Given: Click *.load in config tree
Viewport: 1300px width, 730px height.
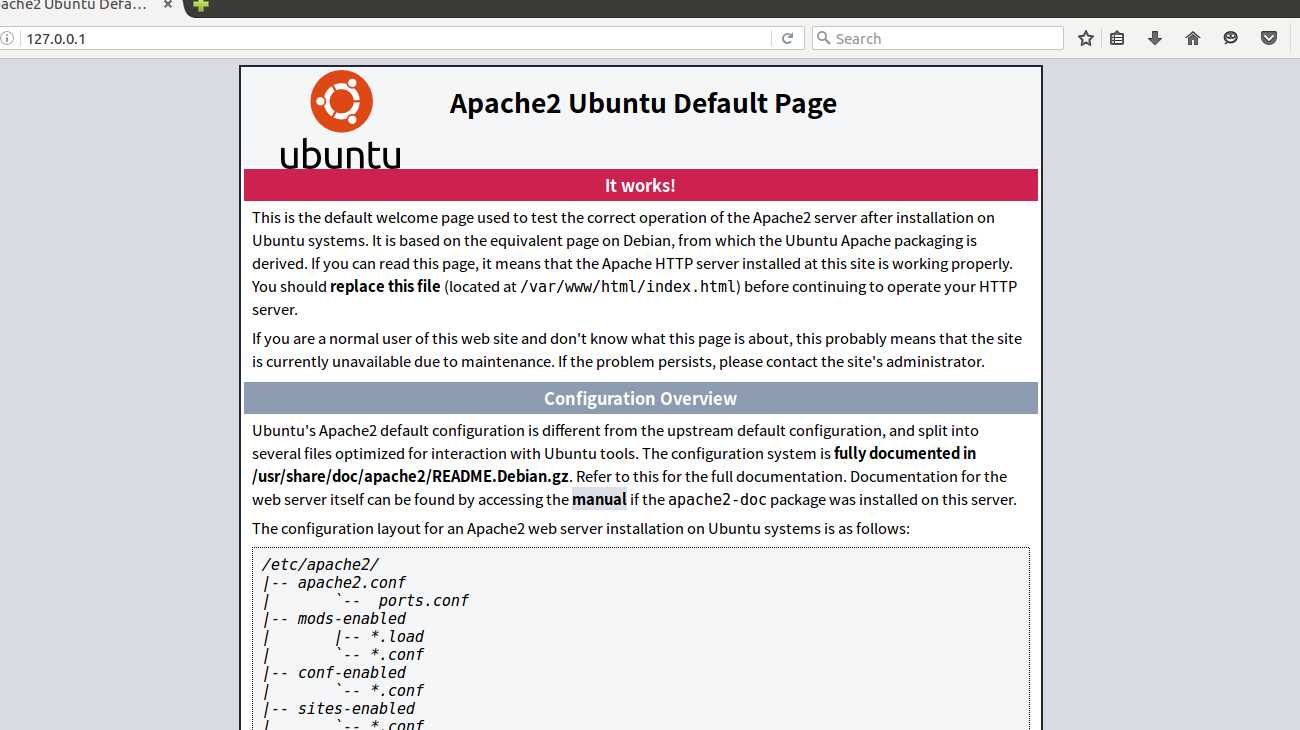Looking at the screenshot, I should pos(397,636).
